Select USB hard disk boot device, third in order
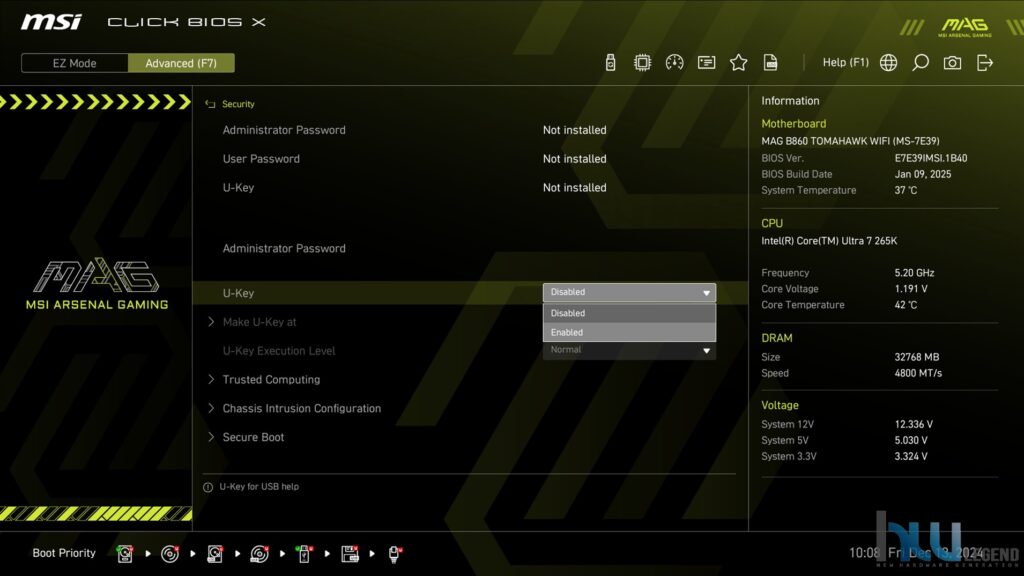Screen dimensions: 1024x576 click(215, 554)
